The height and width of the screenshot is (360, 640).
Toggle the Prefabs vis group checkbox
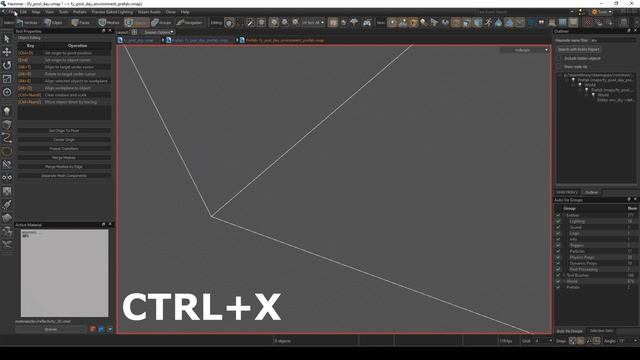pos(558,287)
